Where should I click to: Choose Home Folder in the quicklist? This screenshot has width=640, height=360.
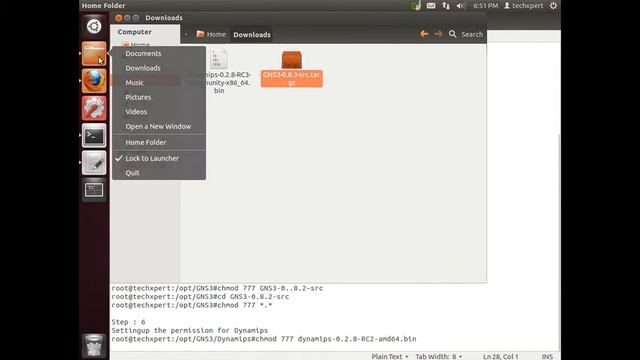click(146, 142)
